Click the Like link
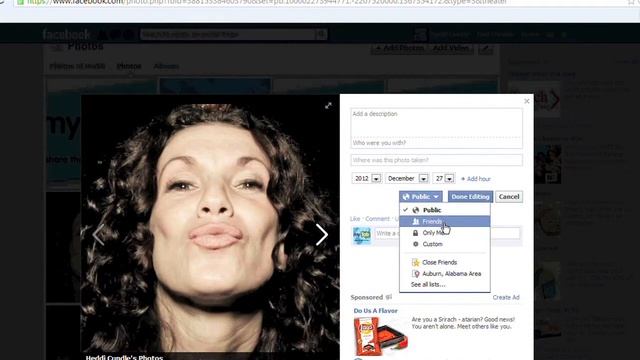The image size is (640, 360). 355,219
